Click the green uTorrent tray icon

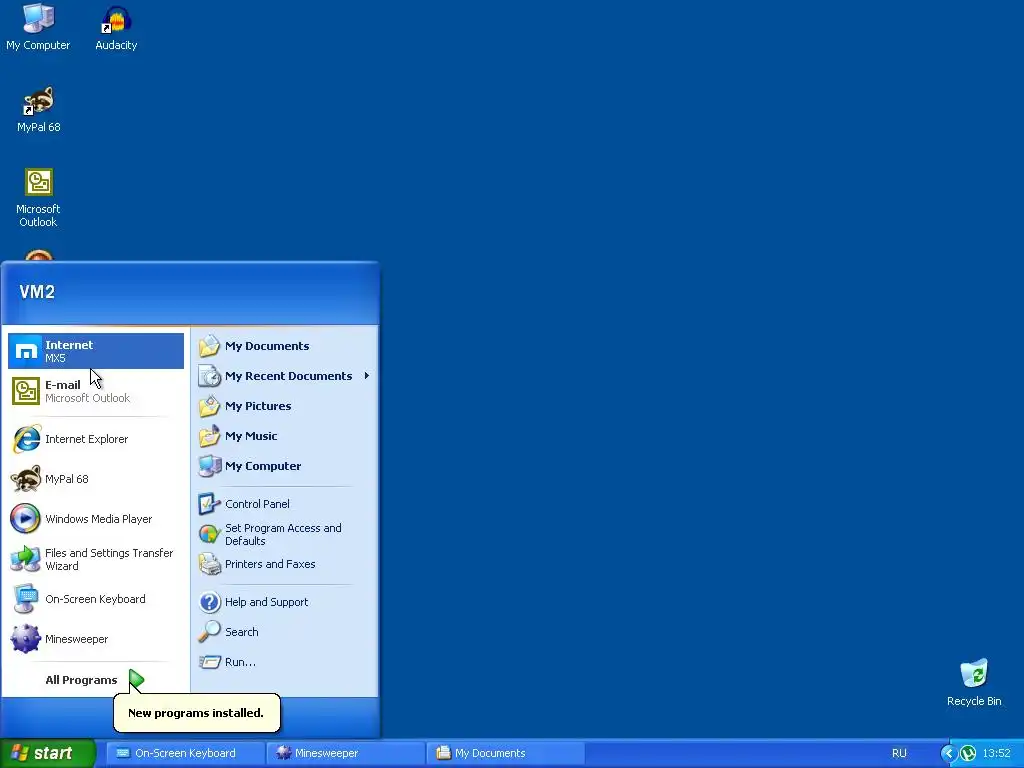click(x=968, y=754)
